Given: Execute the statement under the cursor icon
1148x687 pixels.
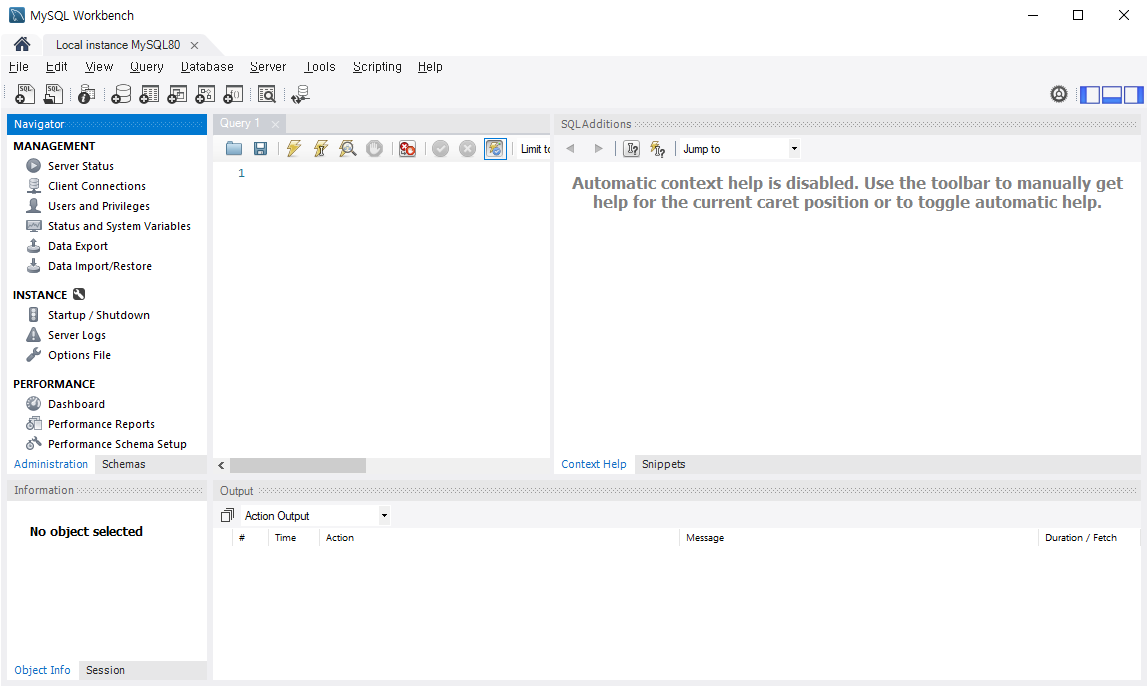Looking at the screenshot, I should click(321, 149).
